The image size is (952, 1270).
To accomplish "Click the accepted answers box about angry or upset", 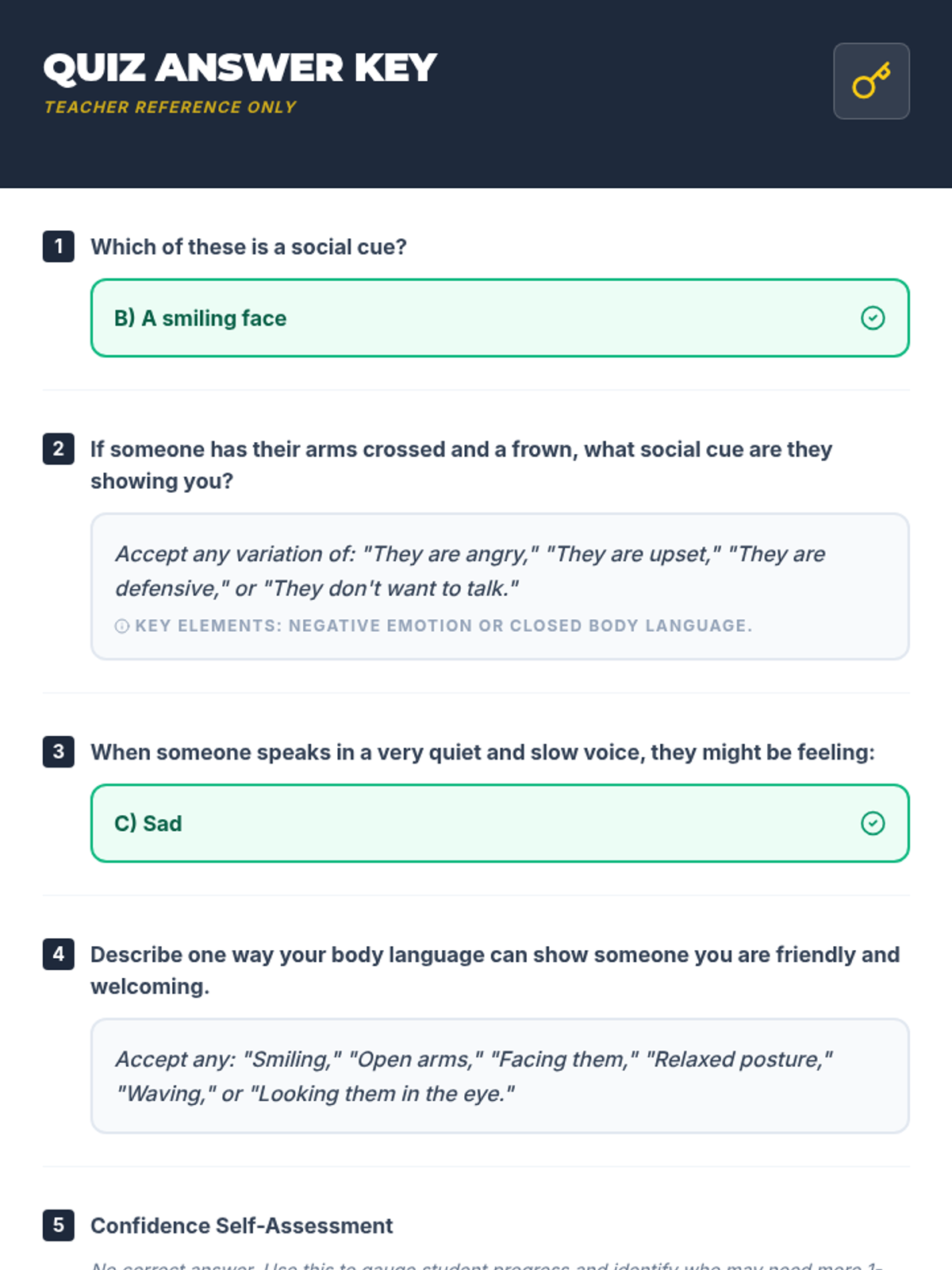I will point(500,587).
